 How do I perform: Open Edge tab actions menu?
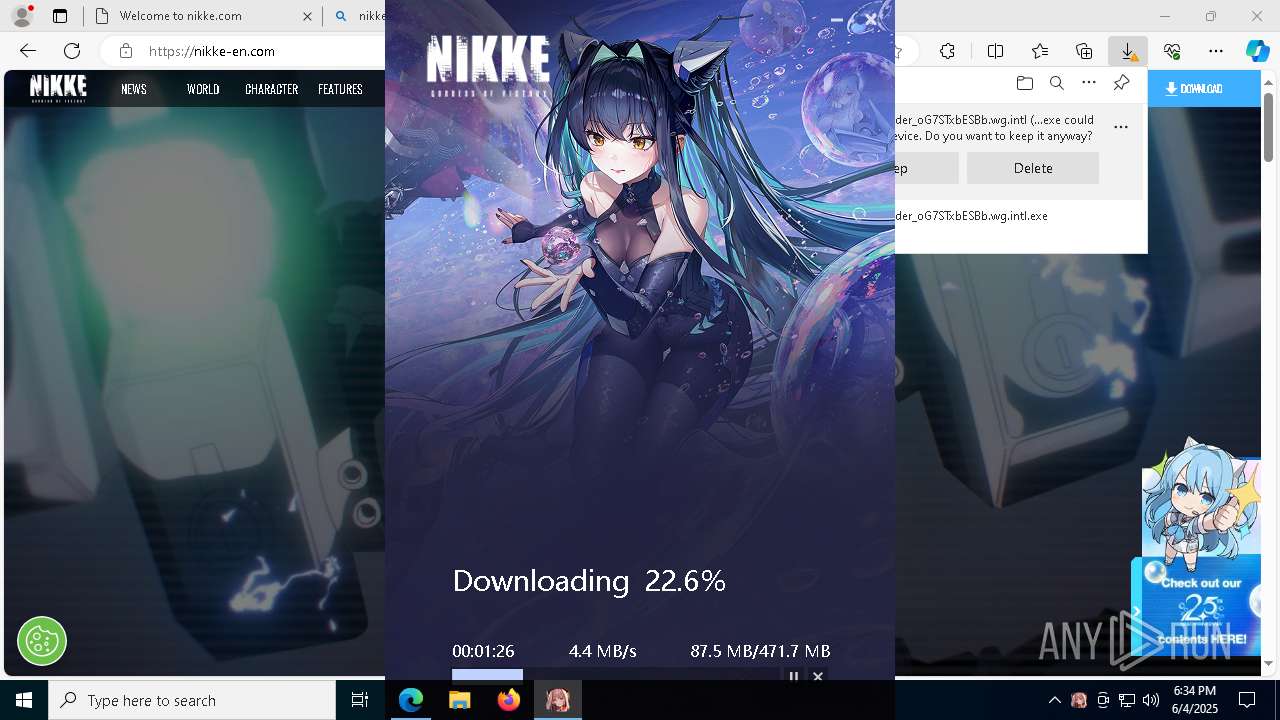point(60,16)
